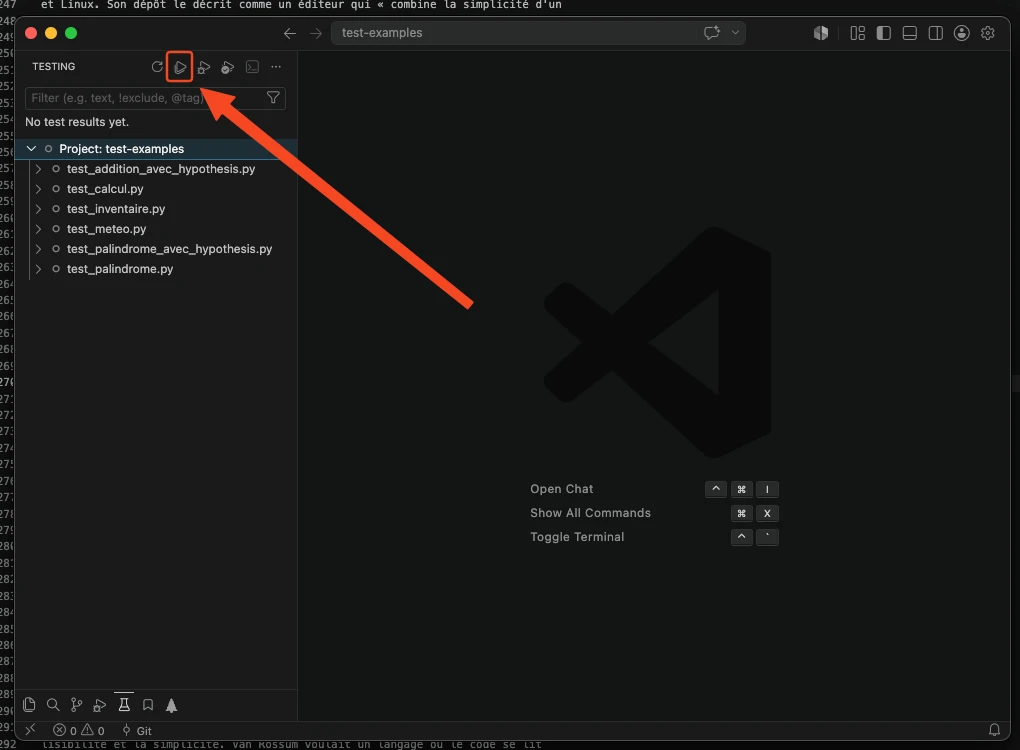Toggle the bottom panel
Image resolution: width=1020 pixels, height=750 pixels.
click(x=909, y=33)
